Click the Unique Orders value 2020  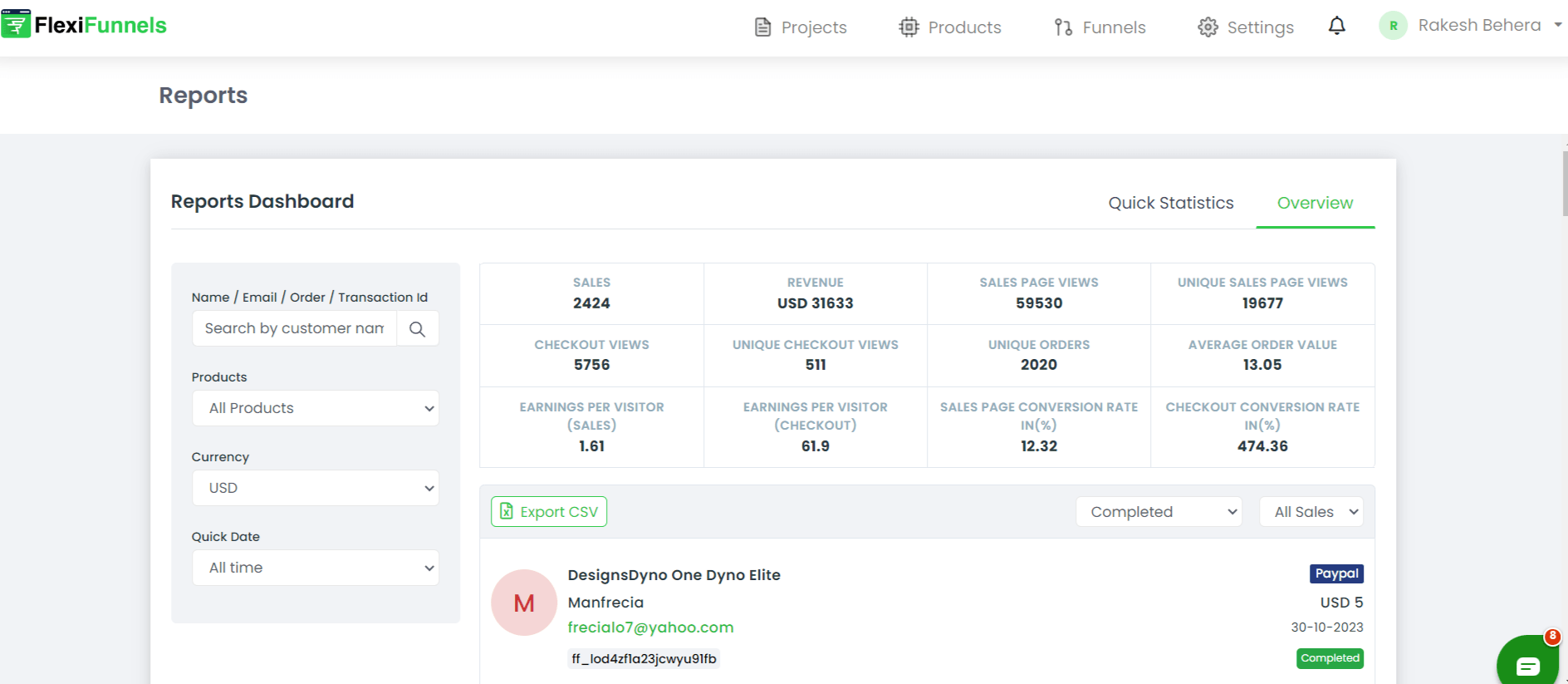coord(1039,365)
